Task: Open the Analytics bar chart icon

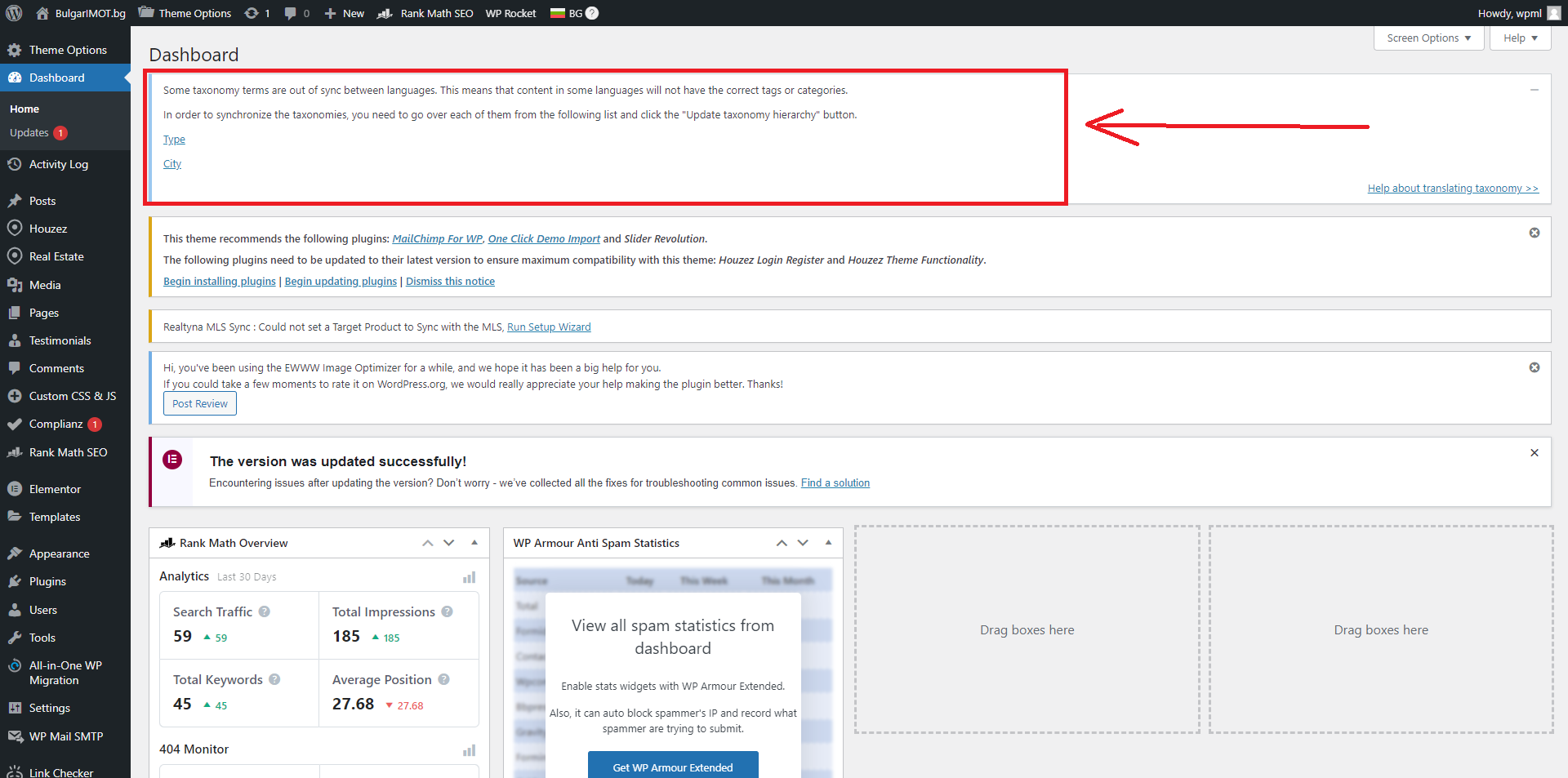Action: point(469,577)
